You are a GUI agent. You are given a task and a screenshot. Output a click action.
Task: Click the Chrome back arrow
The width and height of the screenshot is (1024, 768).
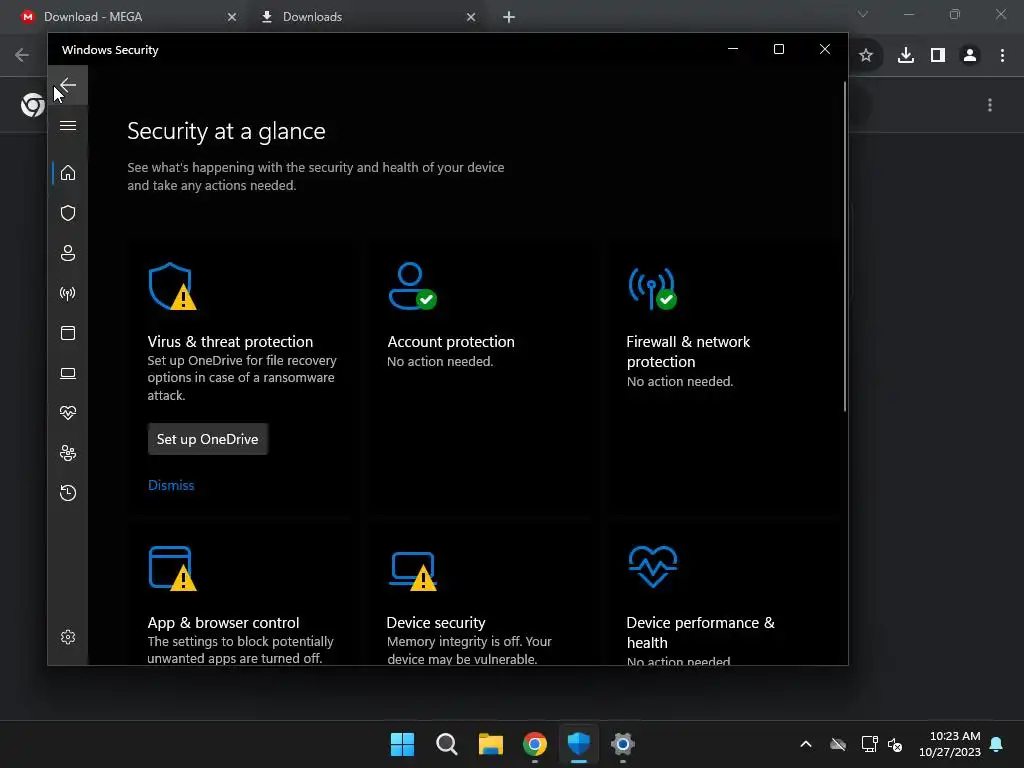click(x=22, y=55)
